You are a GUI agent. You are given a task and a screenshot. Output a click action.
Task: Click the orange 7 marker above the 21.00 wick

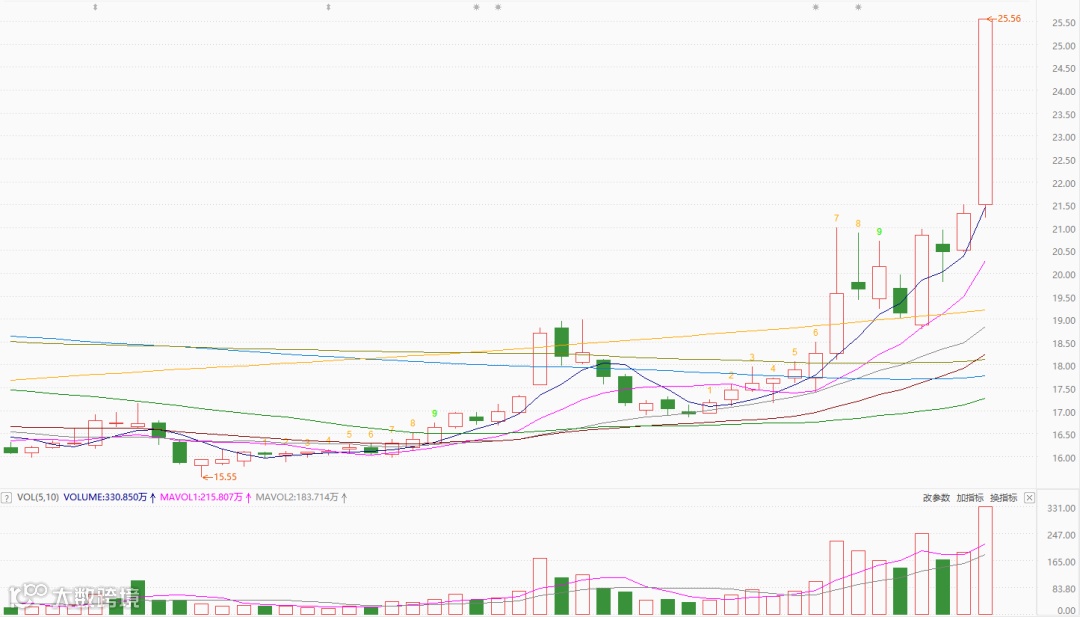[836, 218]
